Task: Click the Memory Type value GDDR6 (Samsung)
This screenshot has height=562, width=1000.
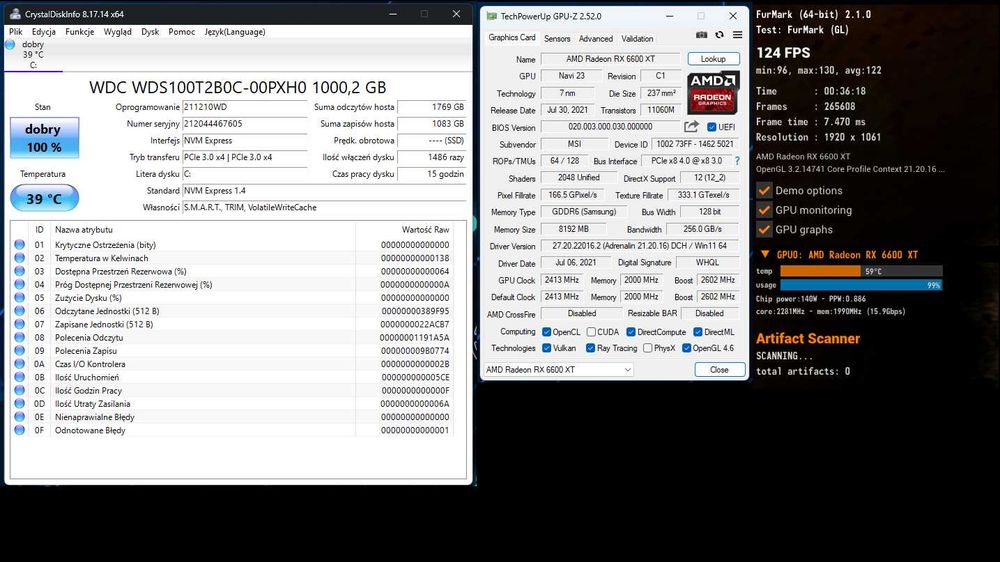Action: tap(584, 212)
